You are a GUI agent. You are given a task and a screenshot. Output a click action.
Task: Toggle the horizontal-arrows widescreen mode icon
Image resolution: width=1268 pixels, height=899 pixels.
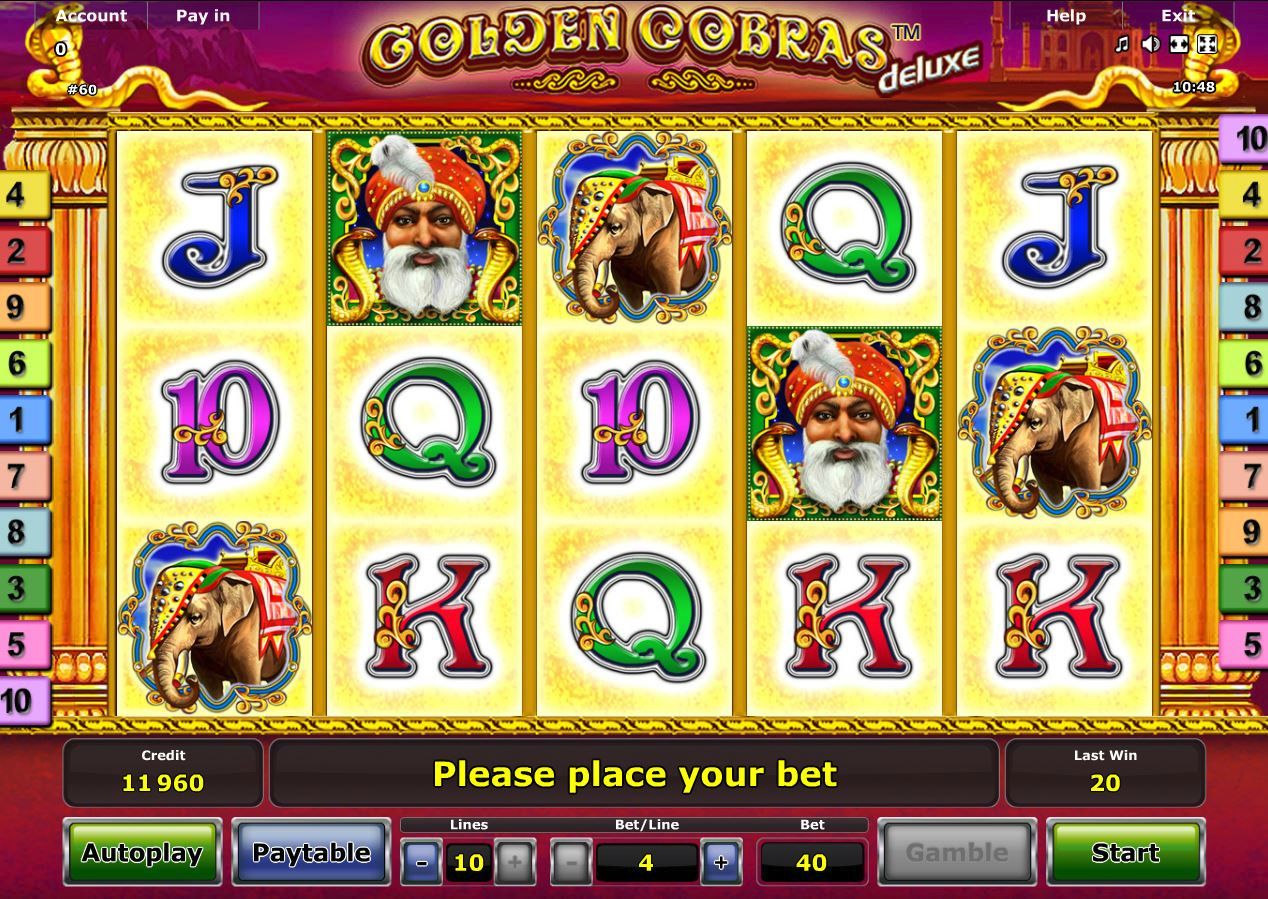pos(1179,44)
